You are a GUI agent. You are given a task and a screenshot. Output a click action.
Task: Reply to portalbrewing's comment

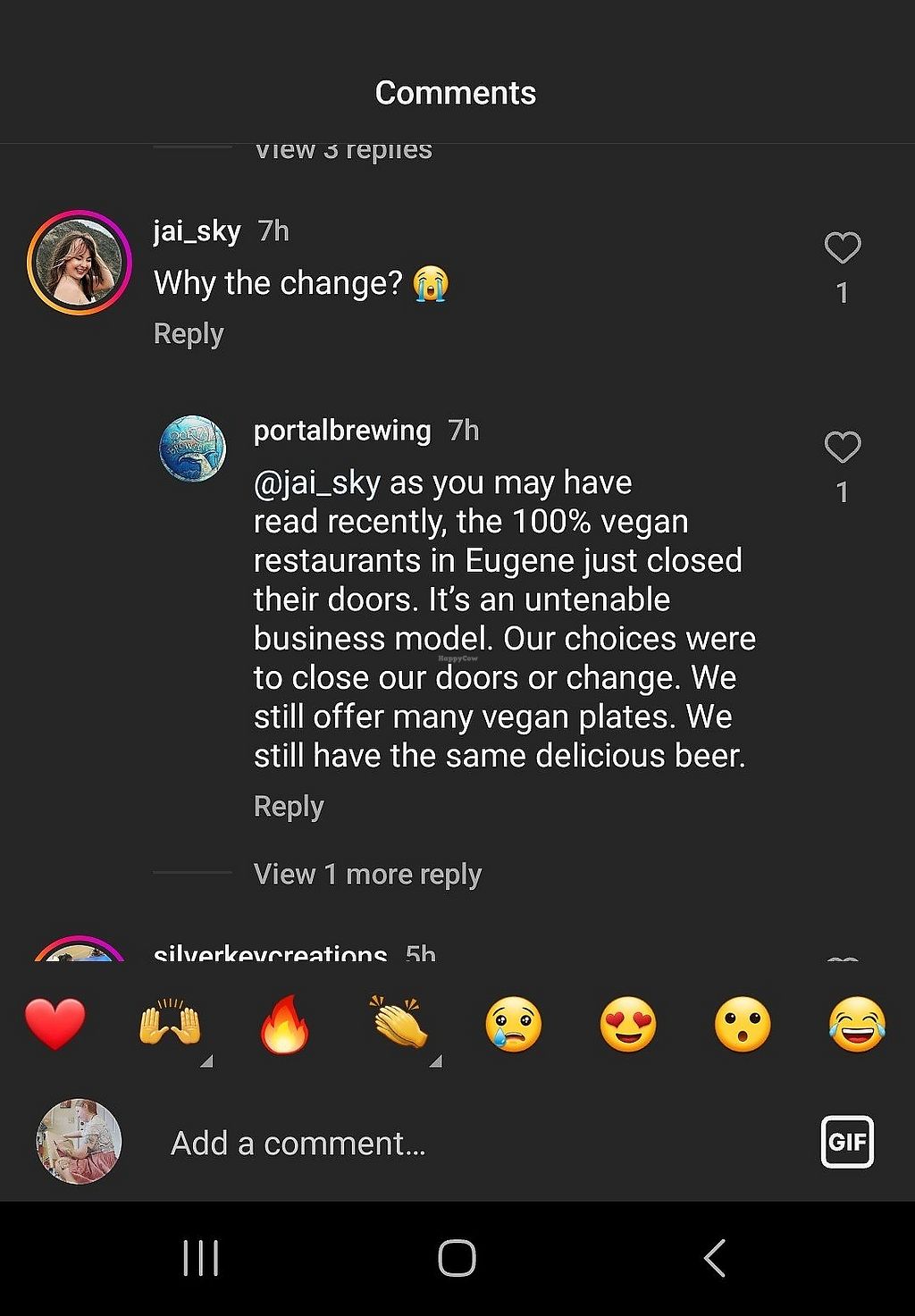(x=289, y=807)
